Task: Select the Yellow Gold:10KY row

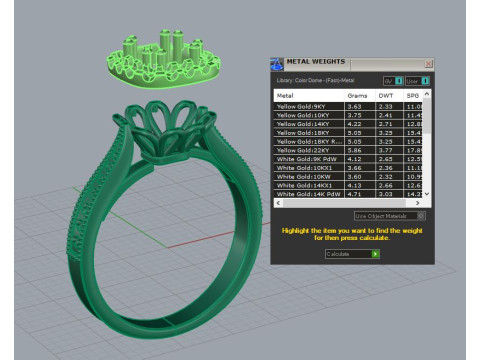Action: [x=348, y=115]
